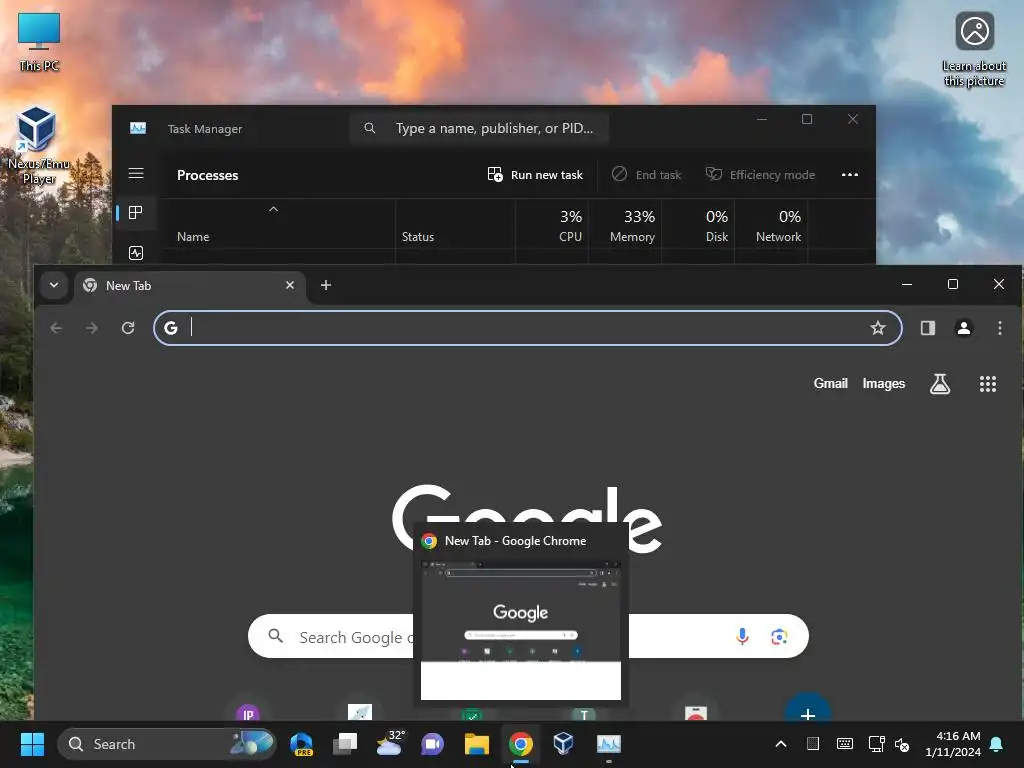
Task: Click Search Labs flask icon
Action: pyautogui.click(x=939, y=384)
